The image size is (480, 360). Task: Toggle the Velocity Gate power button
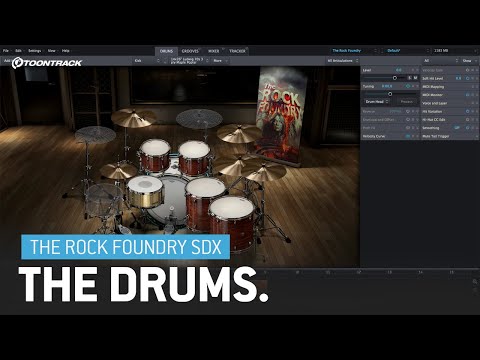click(x=467, y=70)
